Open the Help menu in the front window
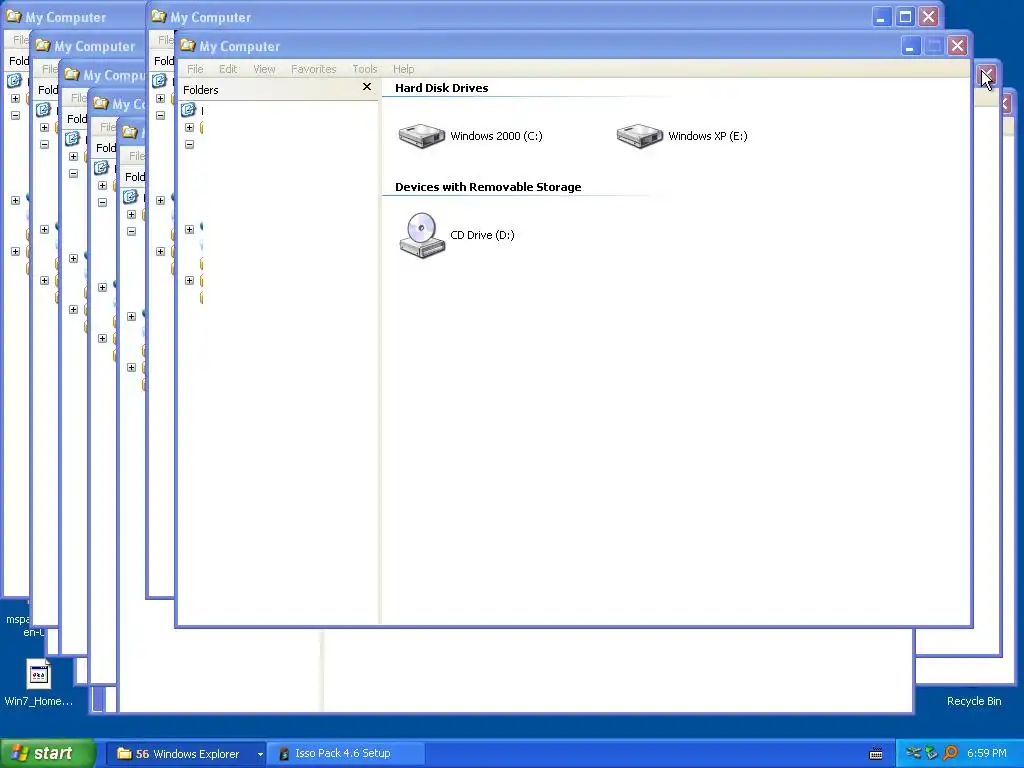The image size is (1024, 768). click(x=404, y=69)
